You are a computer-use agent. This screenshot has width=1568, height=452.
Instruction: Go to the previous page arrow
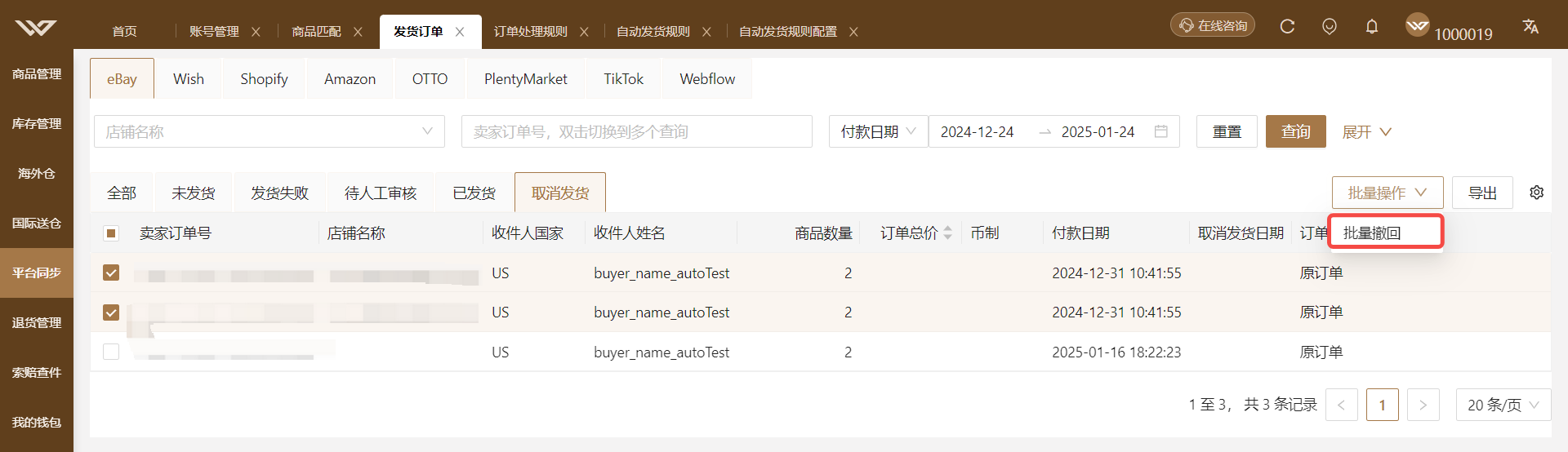(1342, 405)
